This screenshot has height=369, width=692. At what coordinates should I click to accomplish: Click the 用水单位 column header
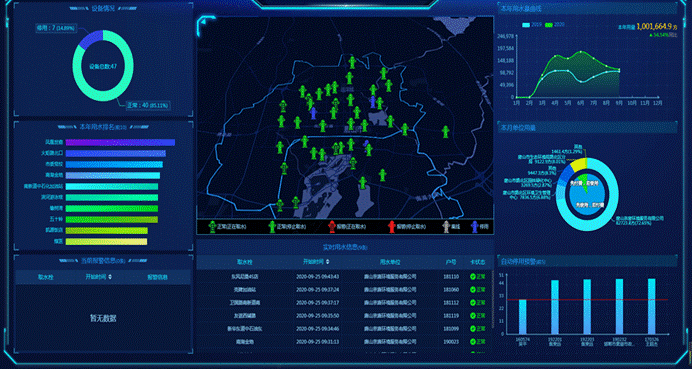coord(390,262)
